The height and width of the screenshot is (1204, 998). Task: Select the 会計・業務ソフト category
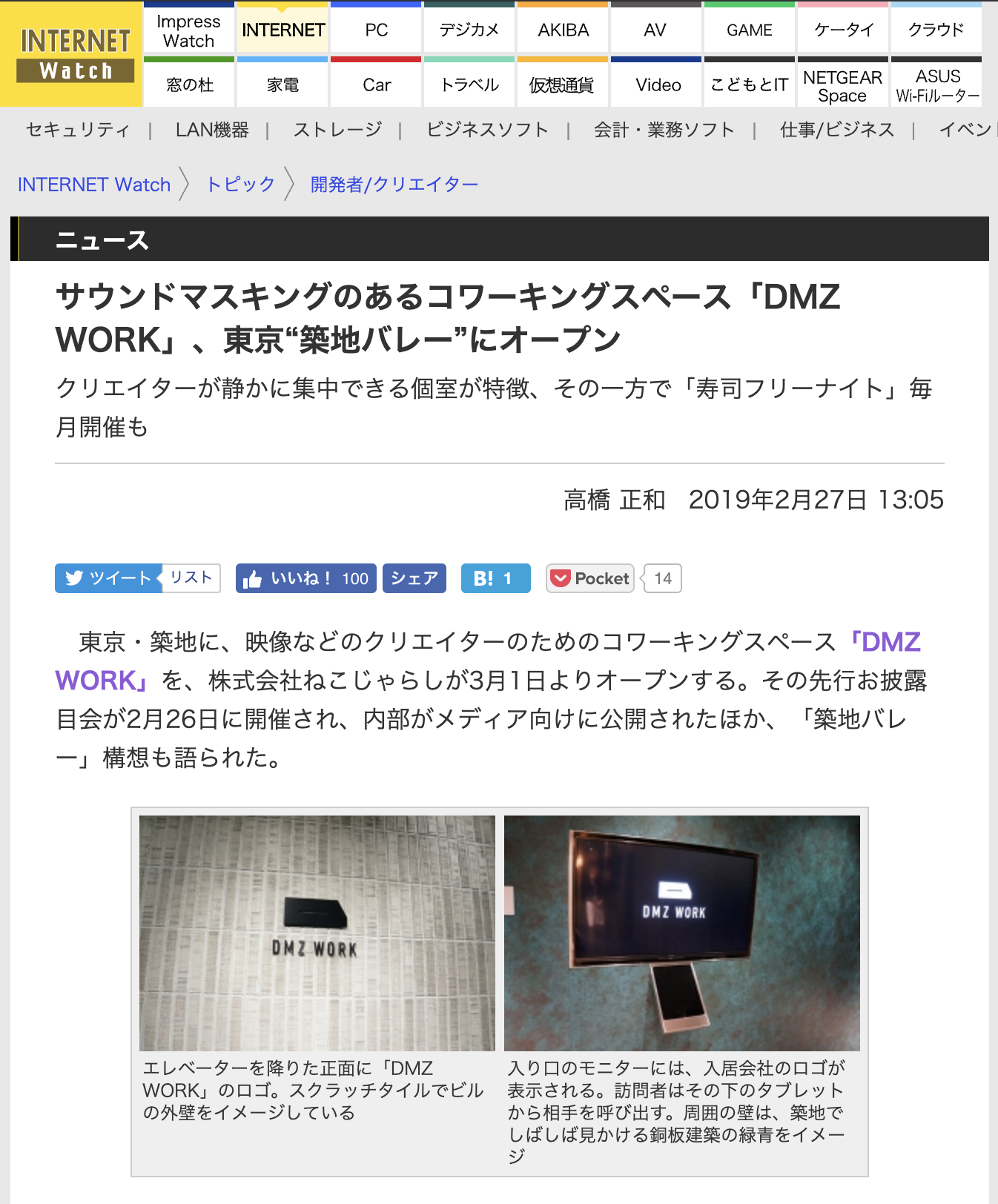click(664, 130)
